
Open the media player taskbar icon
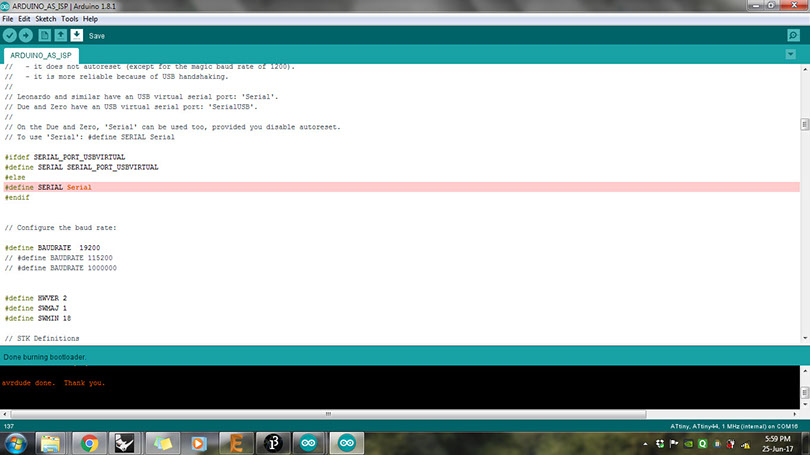point(198,444)
